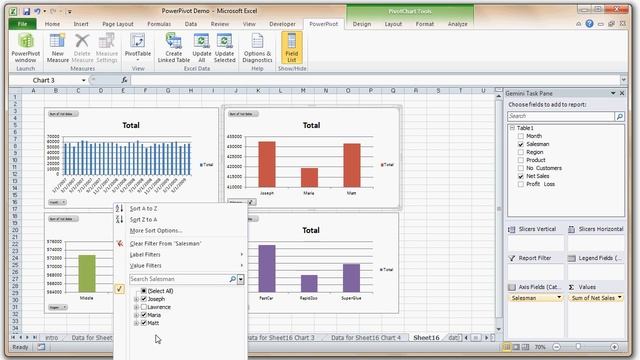The height and width of the screenshot is (360, 640).
Task: Click the Sum of Net Sales button on blue chart
Action: tap(63, 114)
